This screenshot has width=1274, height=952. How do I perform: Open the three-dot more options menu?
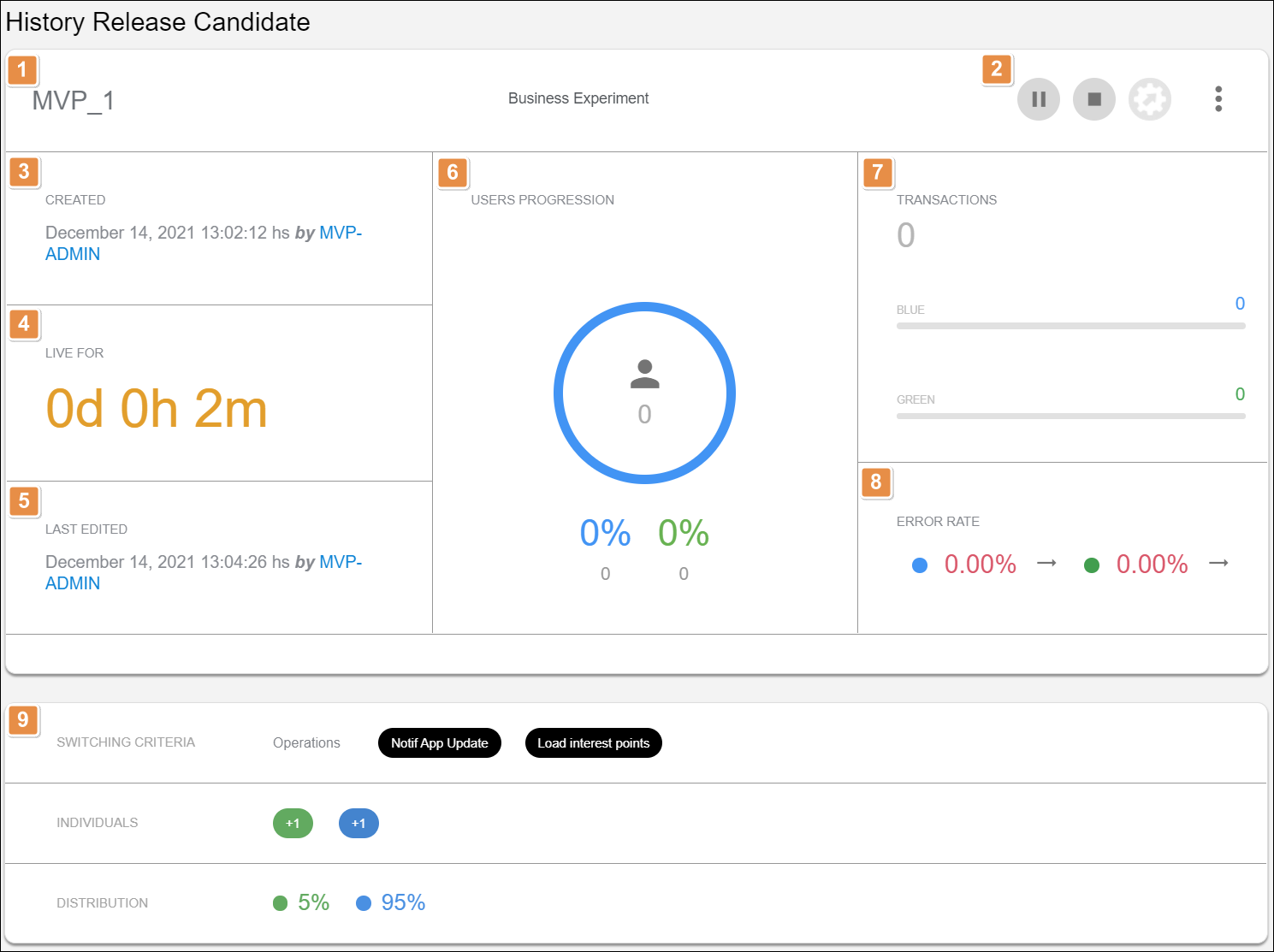[x=1218, y=99]
